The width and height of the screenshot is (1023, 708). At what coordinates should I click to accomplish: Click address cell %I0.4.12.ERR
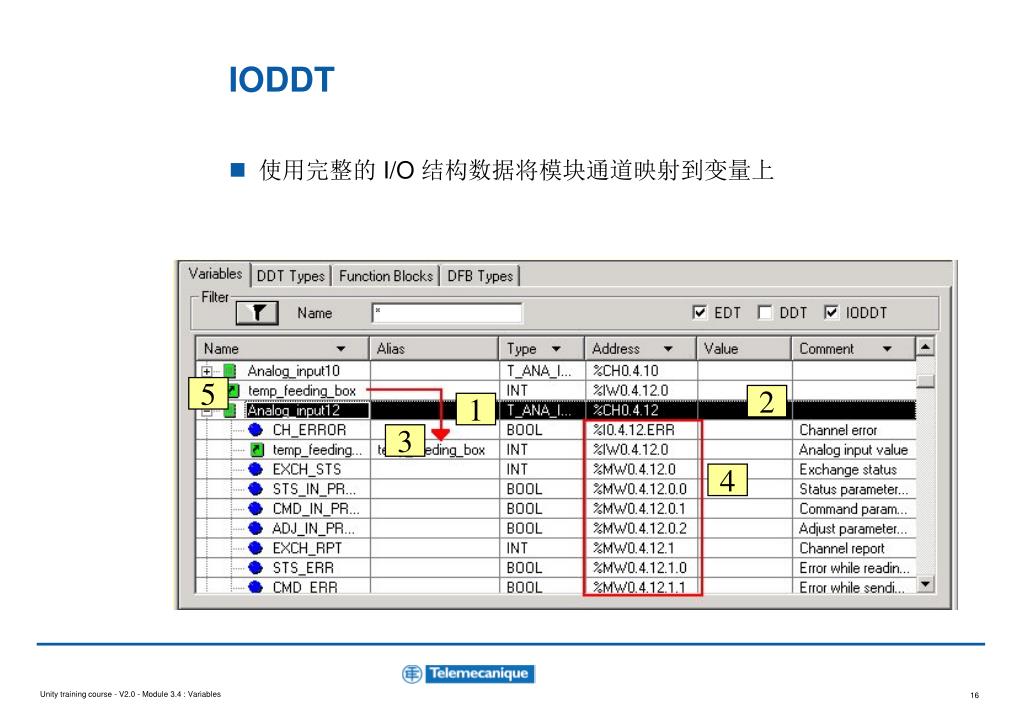coord(641,430)
